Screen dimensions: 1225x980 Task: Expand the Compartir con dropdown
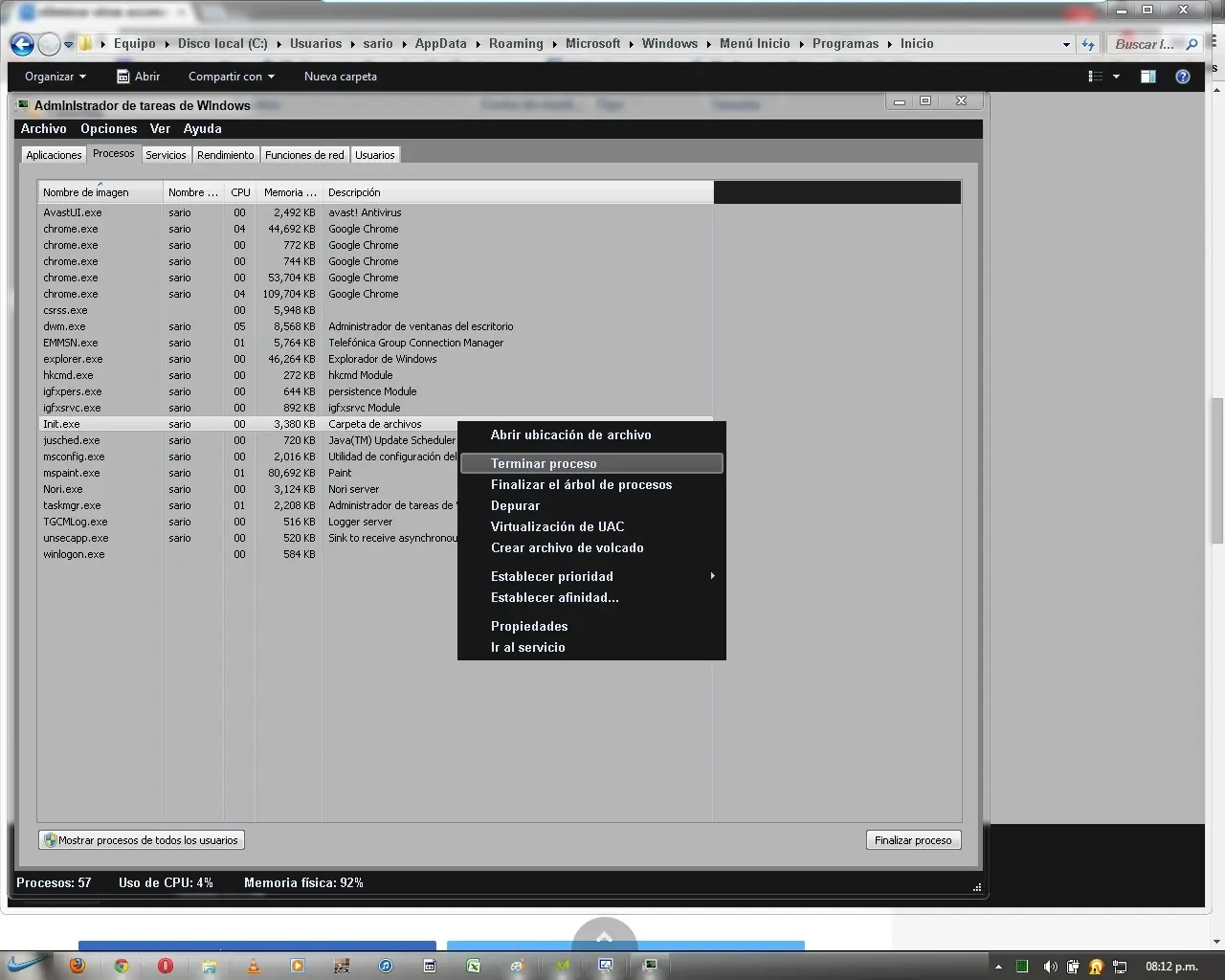pos(232,77)
